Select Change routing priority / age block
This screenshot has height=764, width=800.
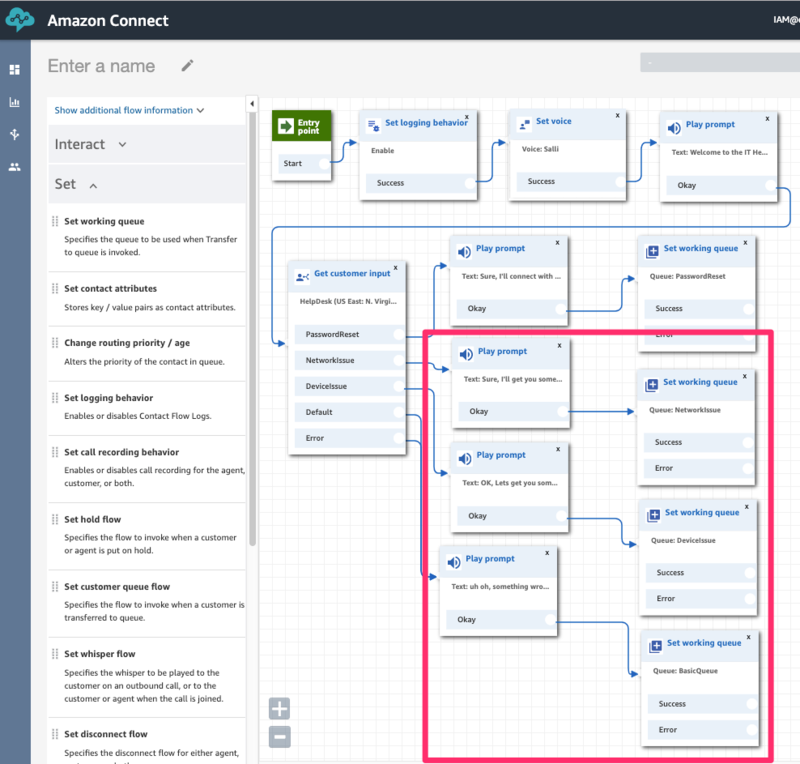[147, 352]
